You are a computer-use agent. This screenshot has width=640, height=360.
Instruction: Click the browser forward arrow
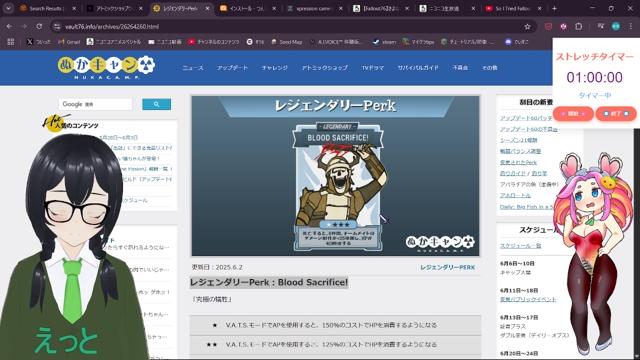[x=24, y=26]
